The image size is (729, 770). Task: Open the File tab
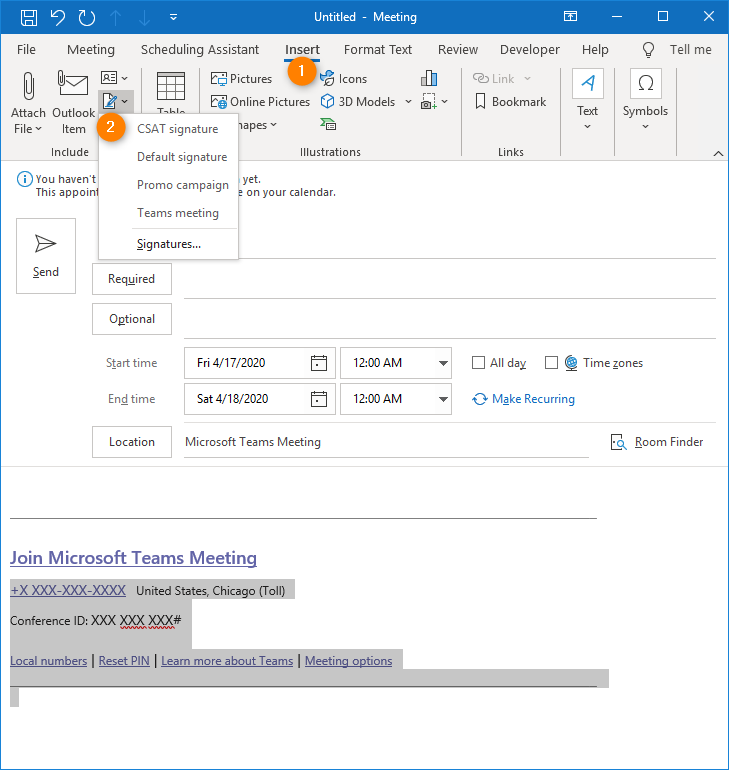(26, 50)
